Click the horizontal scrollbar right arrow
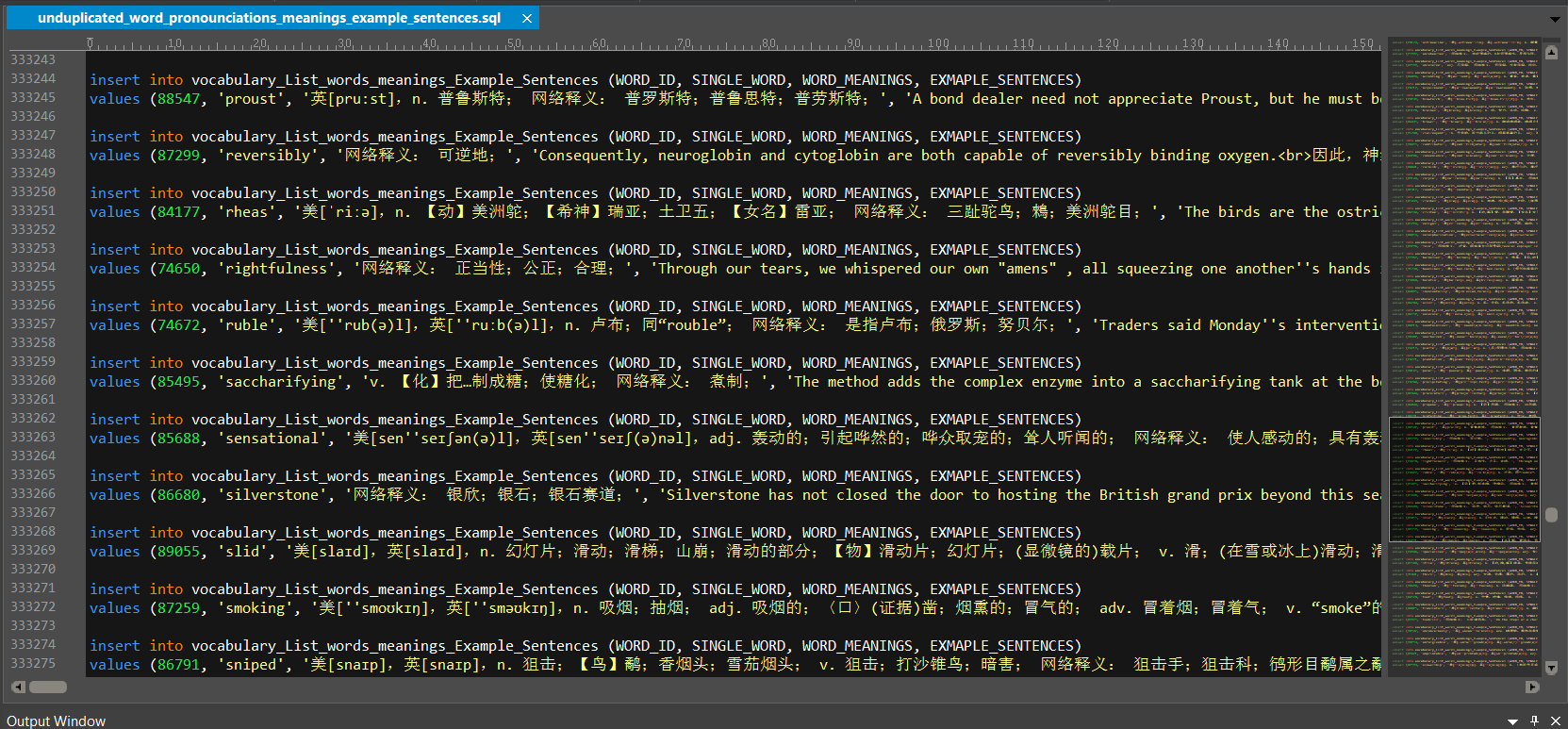 click(x=1532, y=687)
